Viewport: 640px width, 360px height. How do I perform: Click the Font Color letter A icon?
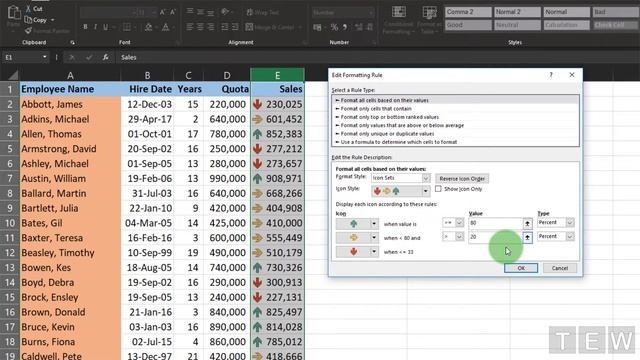(x=165, y=27)
